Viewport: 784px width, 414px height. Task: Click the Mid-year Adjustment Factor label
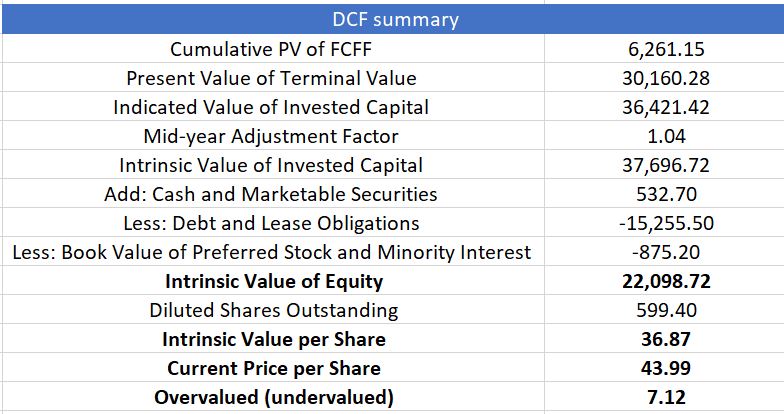270,136
